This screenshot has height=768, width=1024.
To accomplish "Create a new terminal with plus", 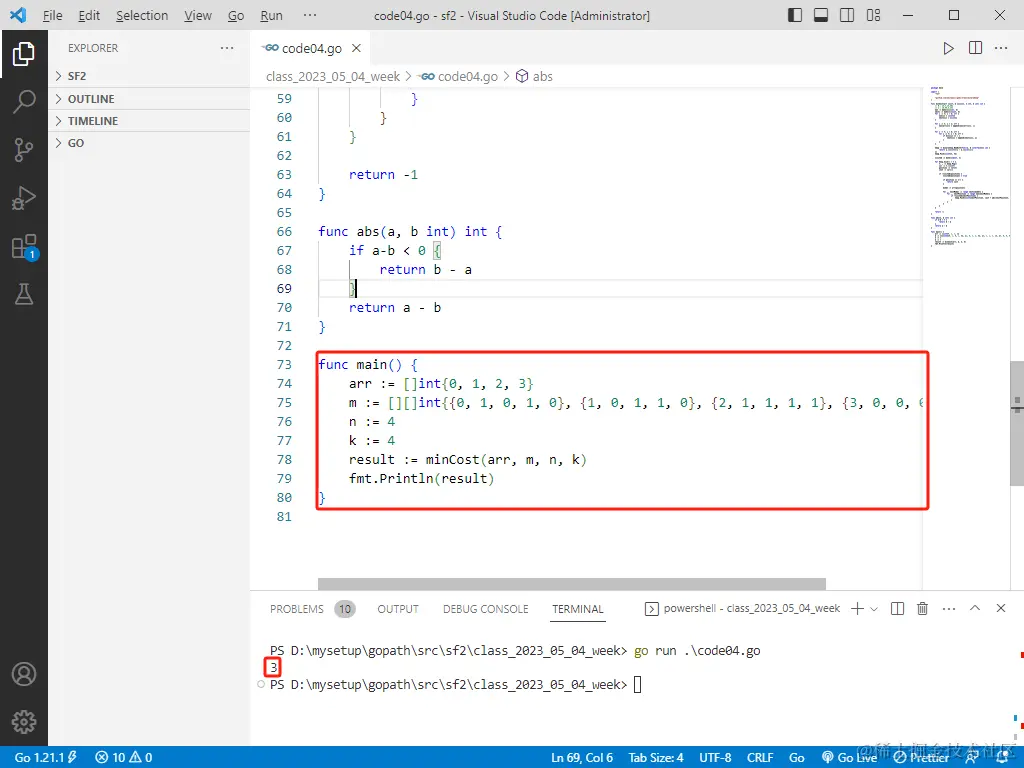I will (x=857, y=609).
